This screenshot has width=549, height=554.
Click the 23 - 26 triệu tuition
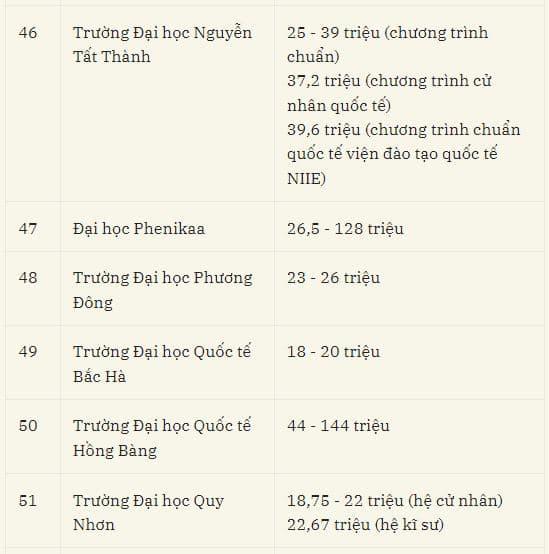pyautogui.click(x=333, y=278)
